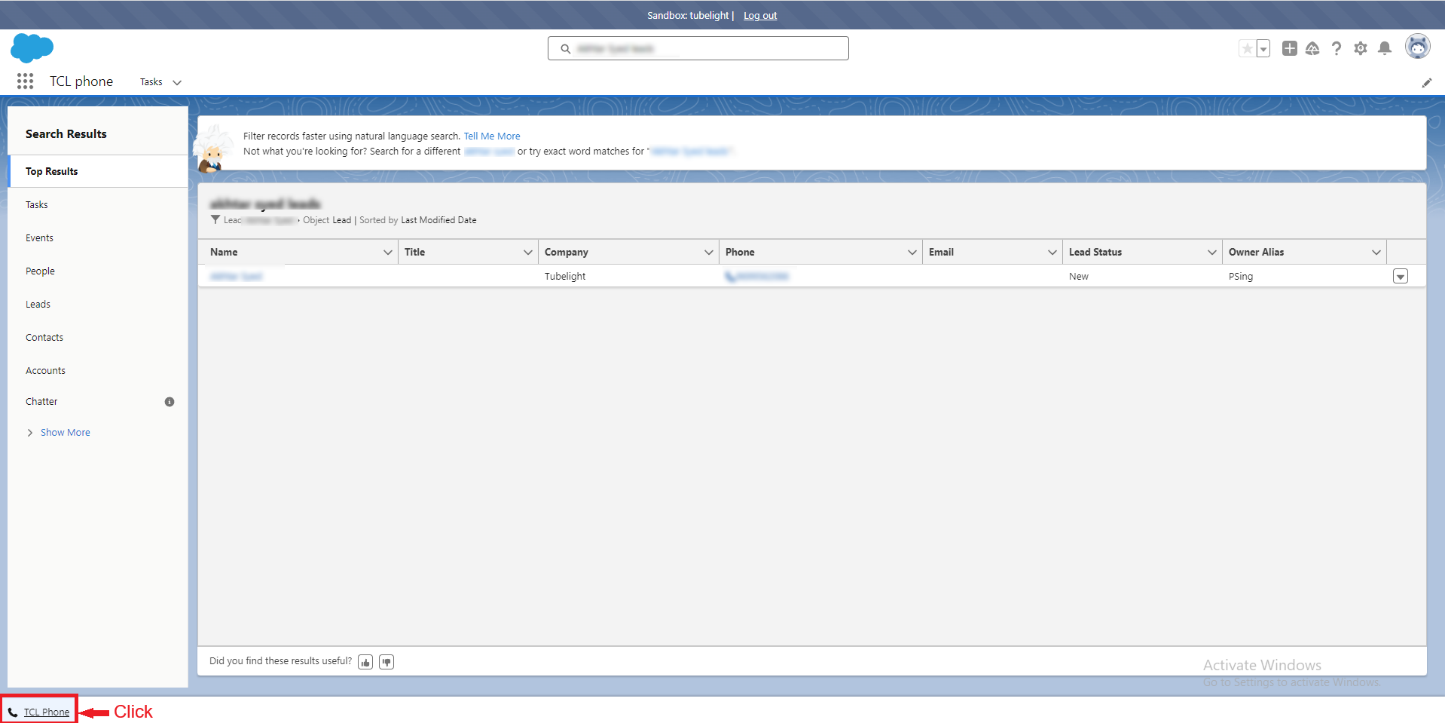Click the pencil edit navigation icon
The image size is (1445, 723).
pos(1427,83)
